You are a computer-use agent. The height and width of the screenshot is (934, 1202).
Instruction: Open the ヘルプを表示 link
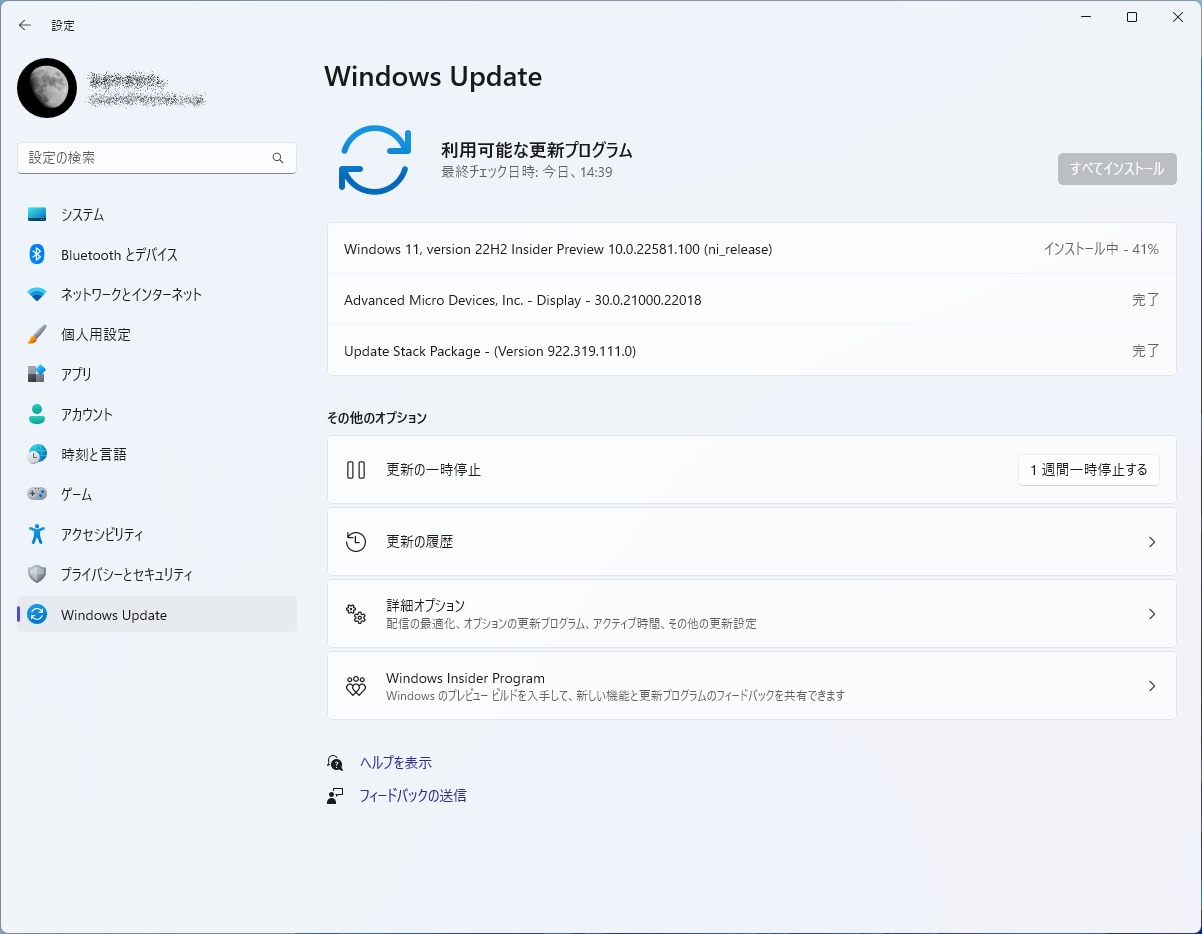tap(396, 763)
